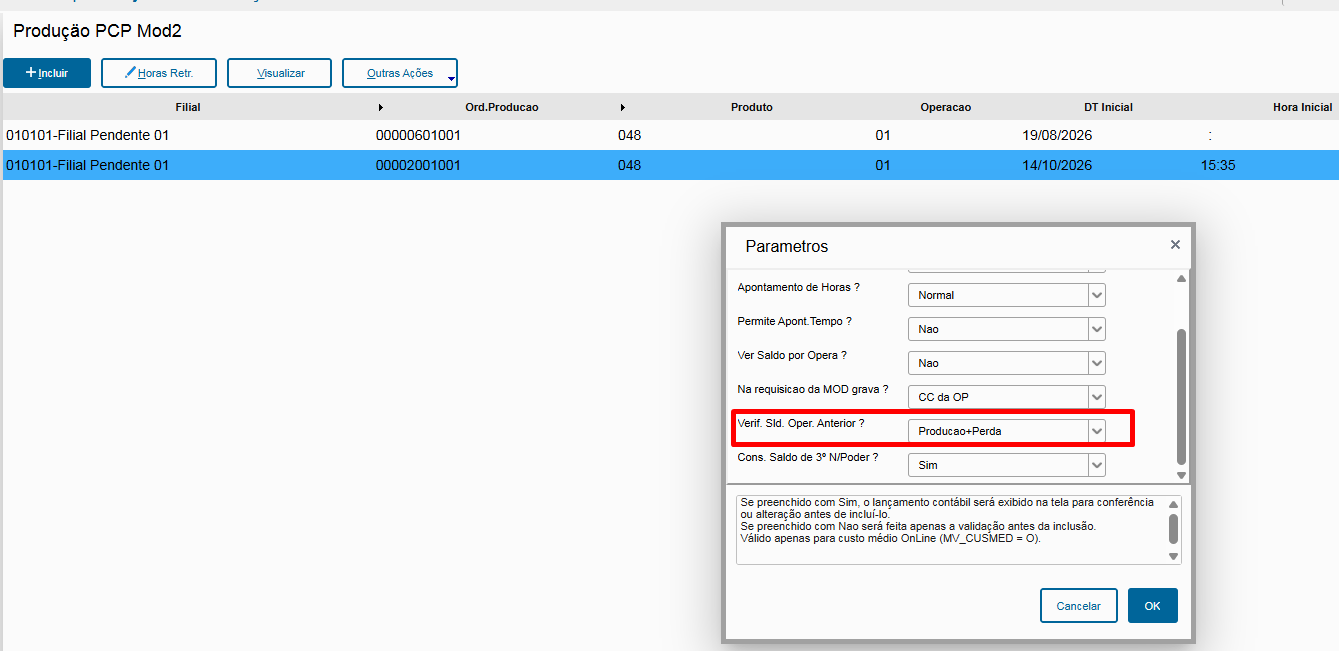
Task: Select the Visualizar button
Action: click(280, 73)
